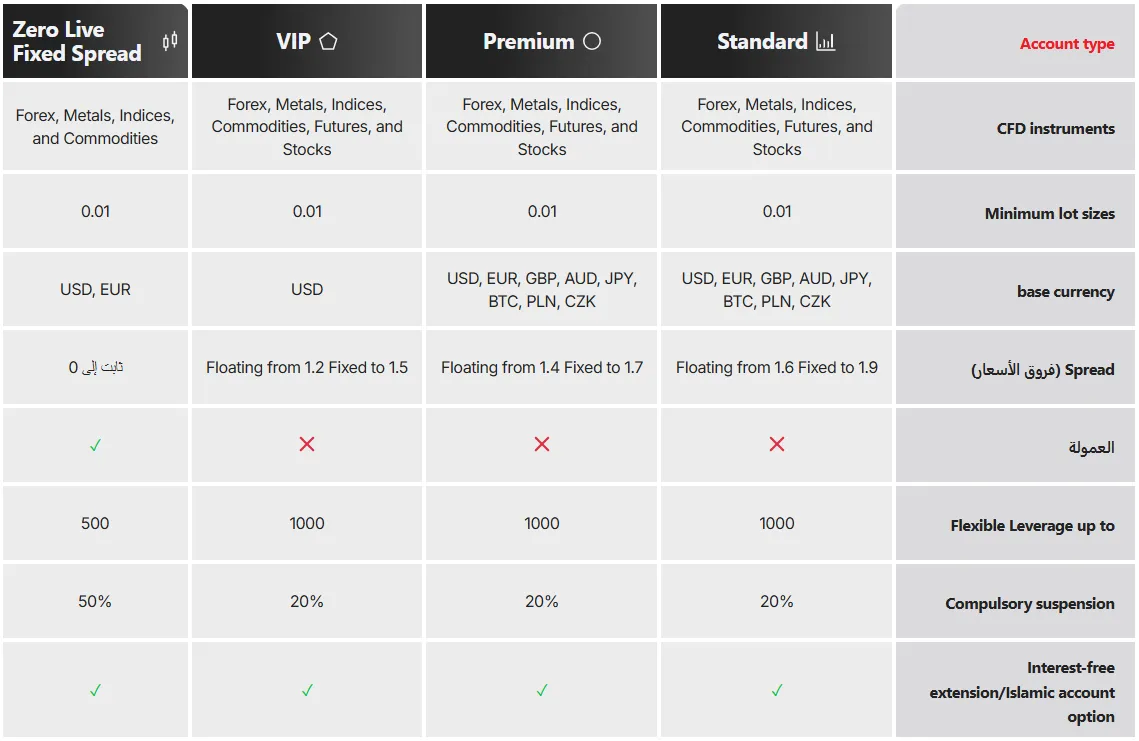Select Zero Live Fixed Spread column header
The image size is (1139, 741).
pos(95,41)
